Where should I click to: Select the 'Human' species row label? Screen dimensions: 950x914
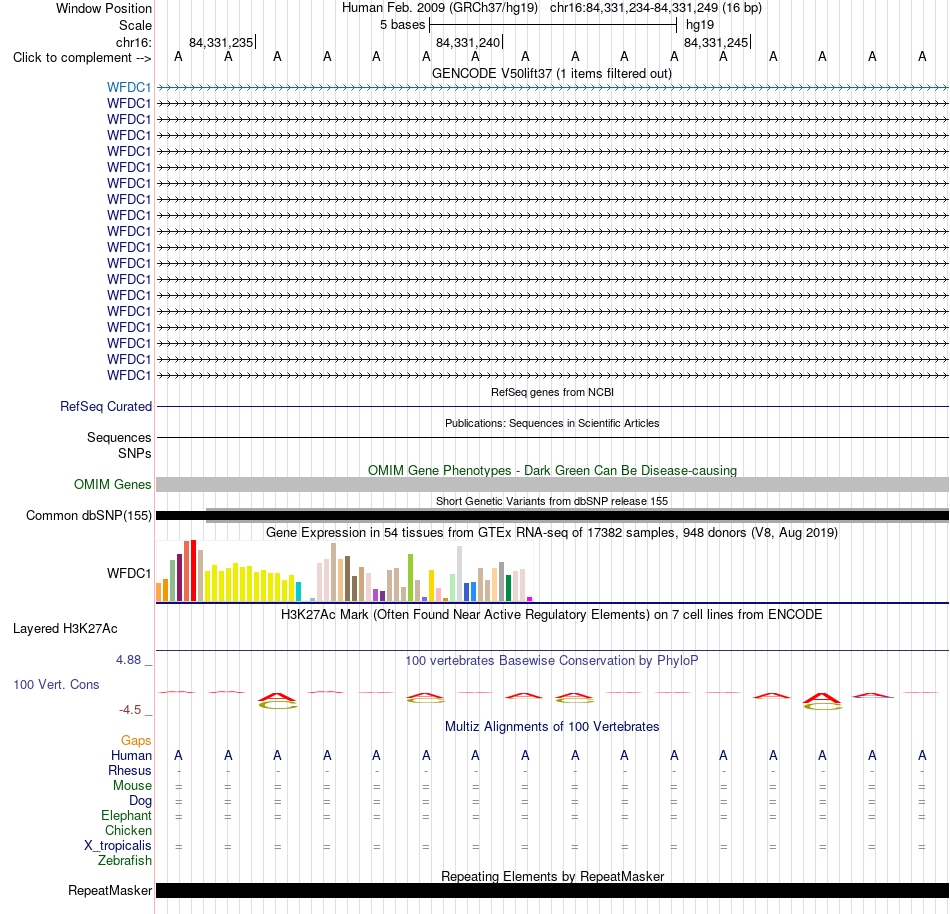point(131,755)
